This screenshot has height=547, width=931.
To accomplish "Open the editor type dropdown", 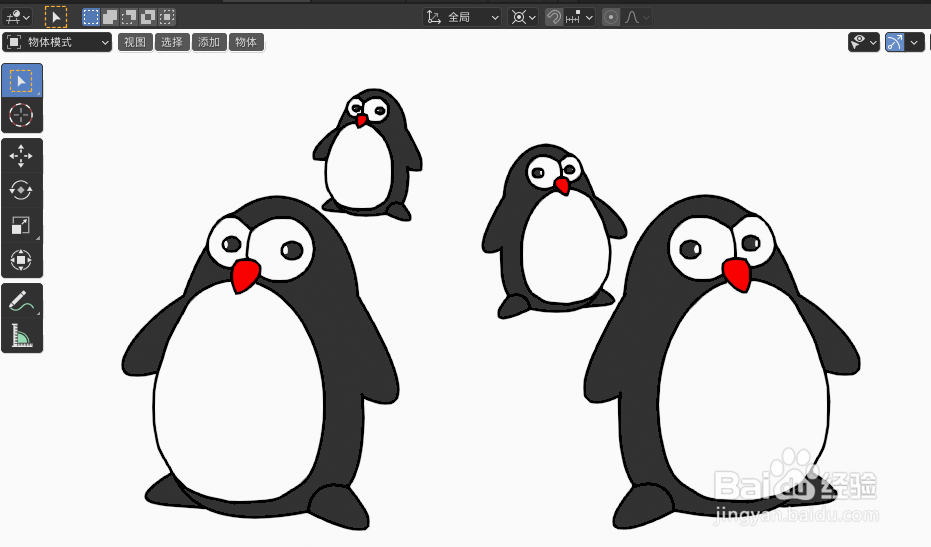I will point(17,17).
